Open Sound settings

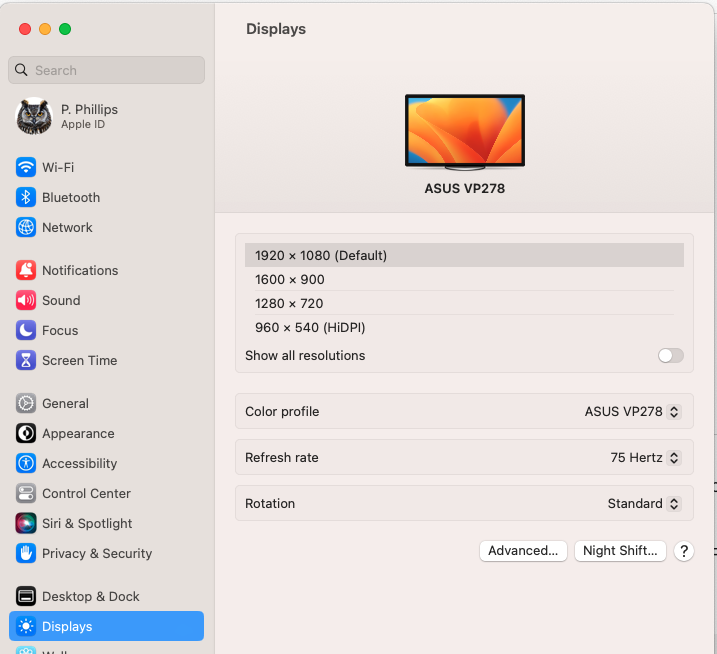[107, 300]
